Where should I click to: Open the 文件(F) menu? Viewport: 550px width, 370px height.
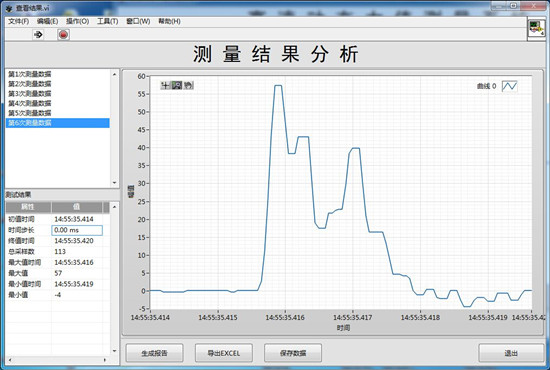(x=19, y=21)
